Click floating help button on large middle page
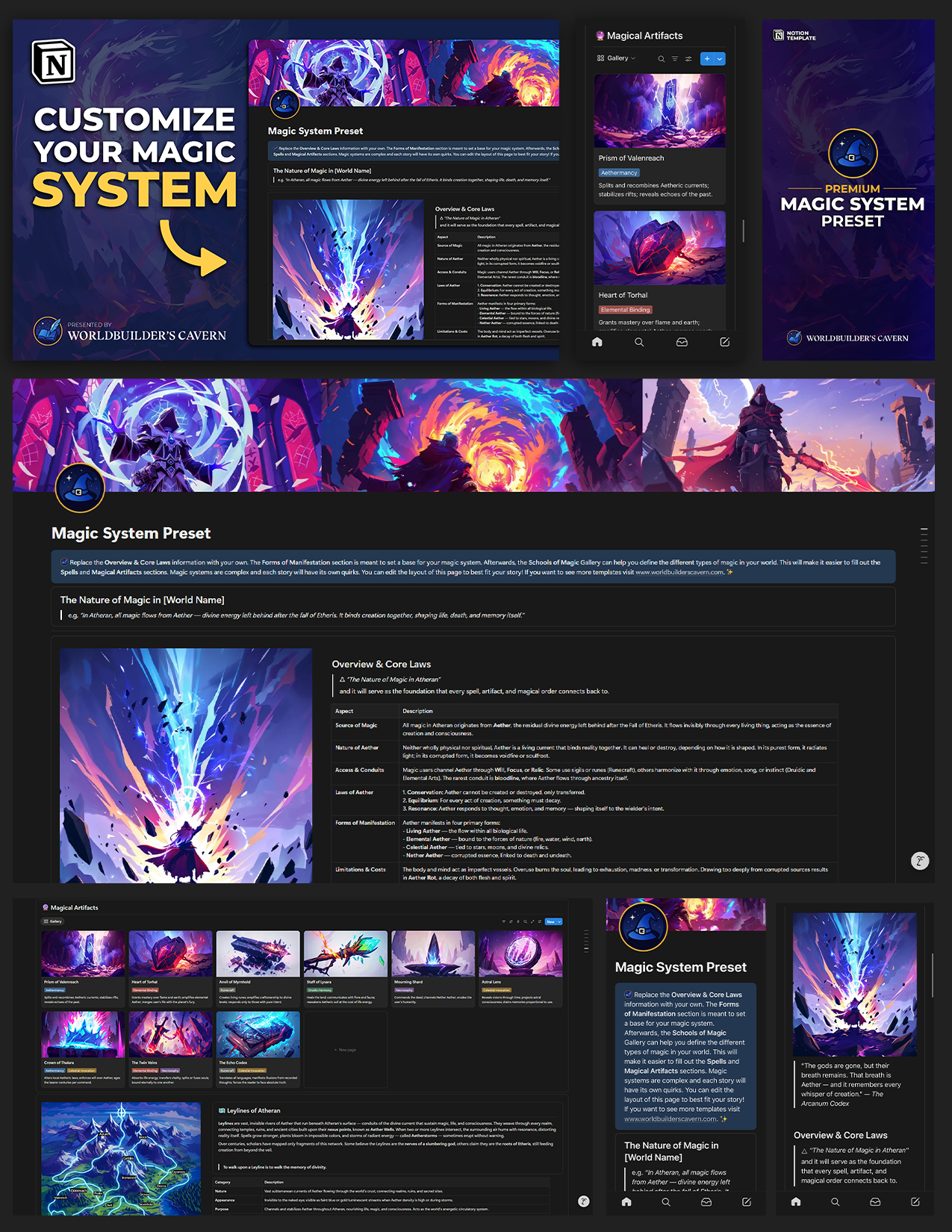 [920, 861]
